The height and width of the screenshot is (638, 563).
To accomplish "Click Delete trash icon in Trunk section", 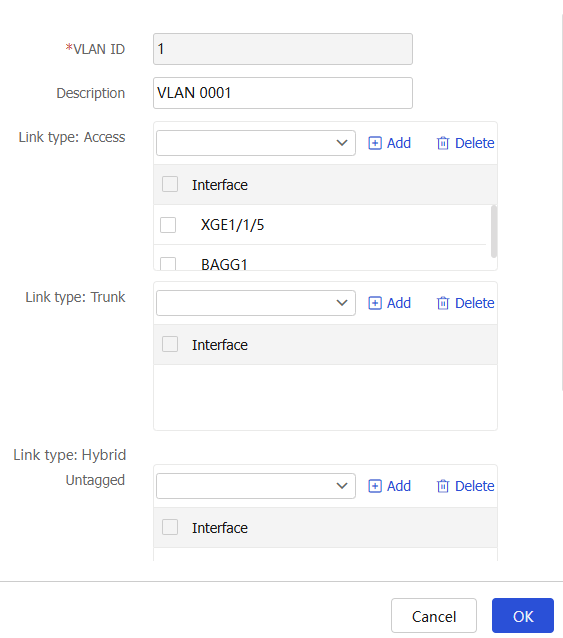I will click(443, 303).
